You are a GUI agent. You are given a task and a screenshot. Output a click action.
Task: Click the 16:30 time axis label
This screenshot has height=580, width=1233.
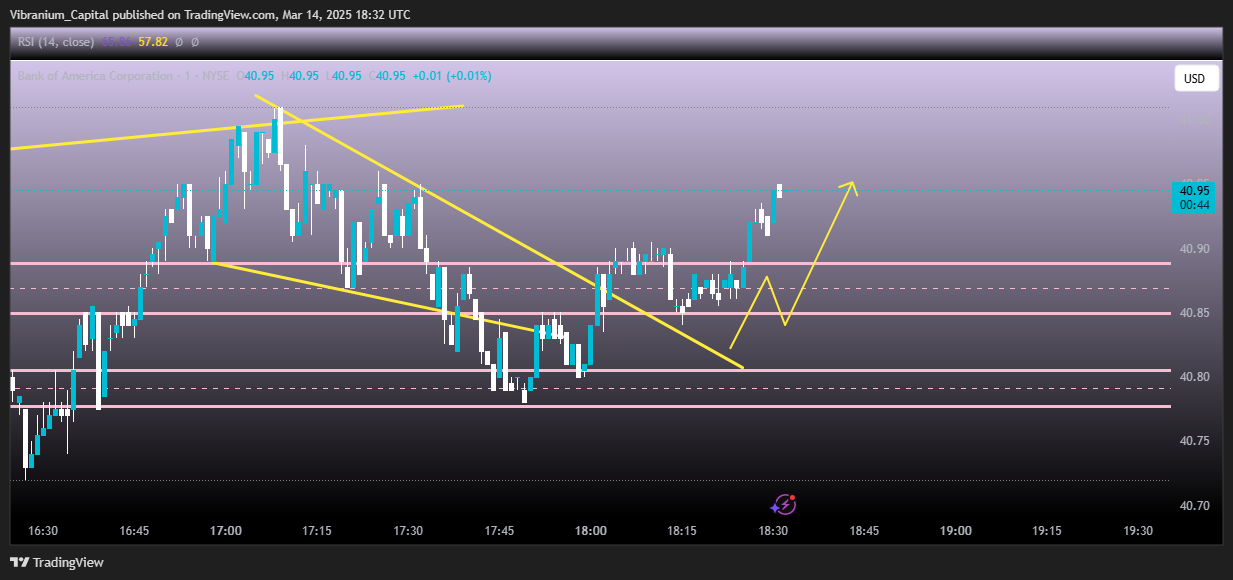click(x=43, y=531)
